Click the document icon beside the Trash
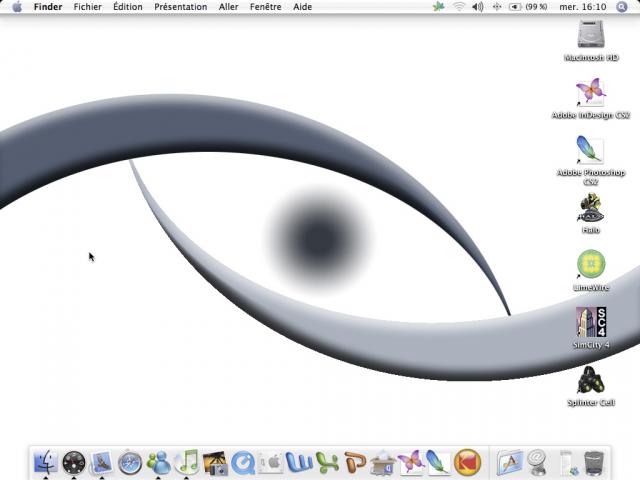 click(x=567, y=463)
